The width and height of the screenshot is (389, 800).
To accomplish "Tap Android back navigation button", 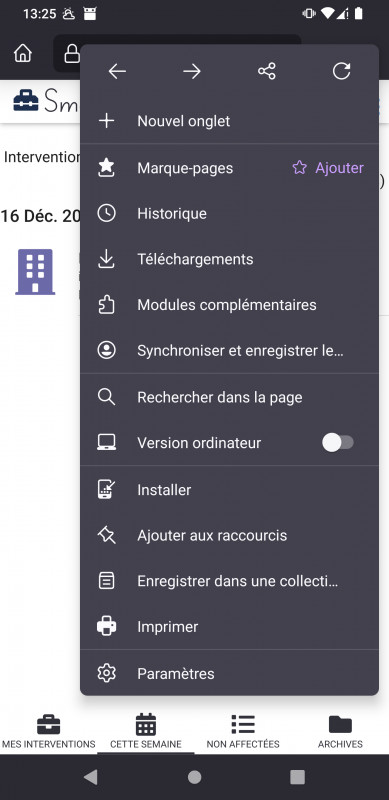I will pos(90,777).
